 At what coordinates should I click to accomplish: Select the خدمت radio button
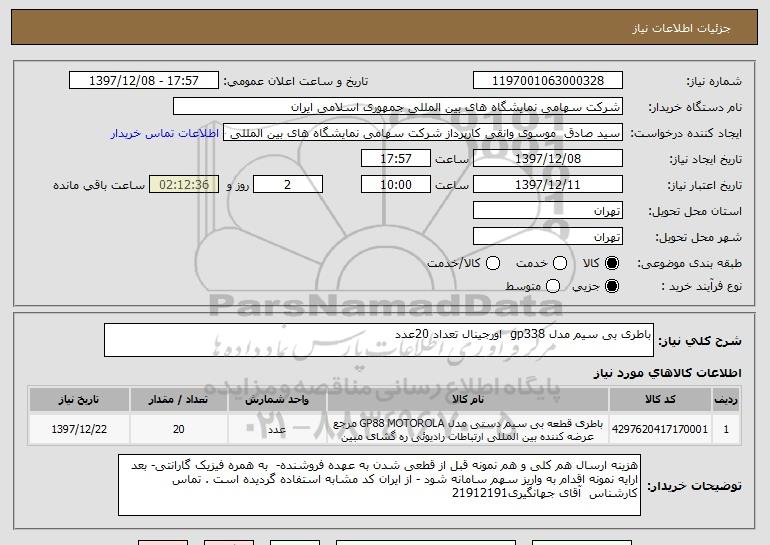click(x=560, y=263)
